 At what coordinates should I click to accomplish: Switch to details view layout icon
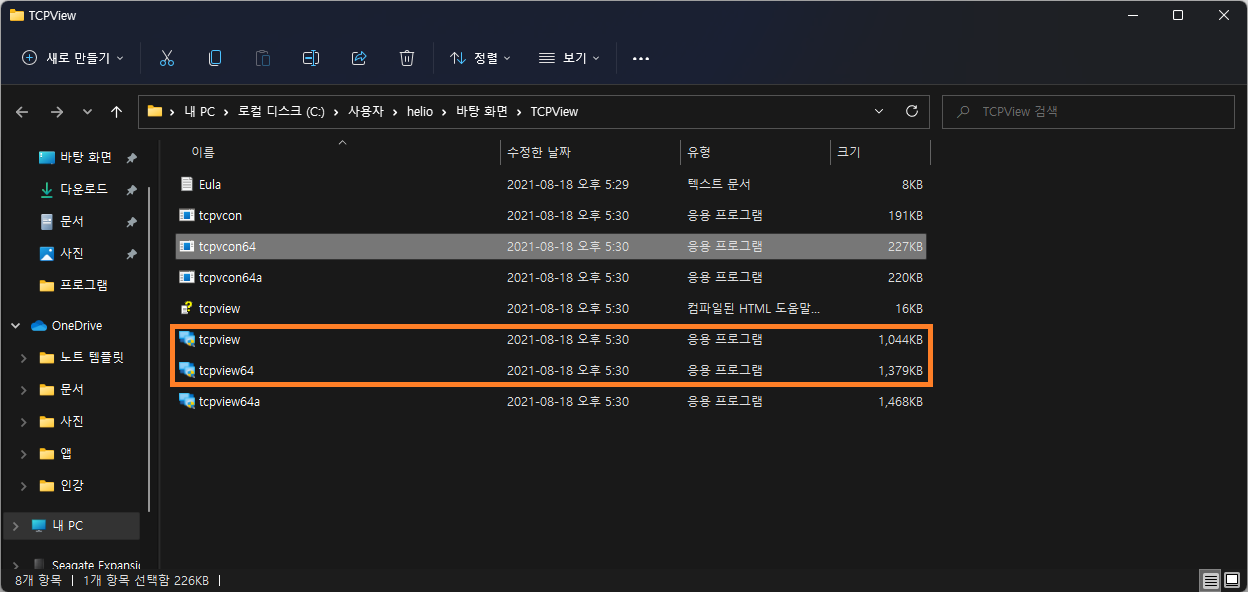click(x=1210, y=580)
